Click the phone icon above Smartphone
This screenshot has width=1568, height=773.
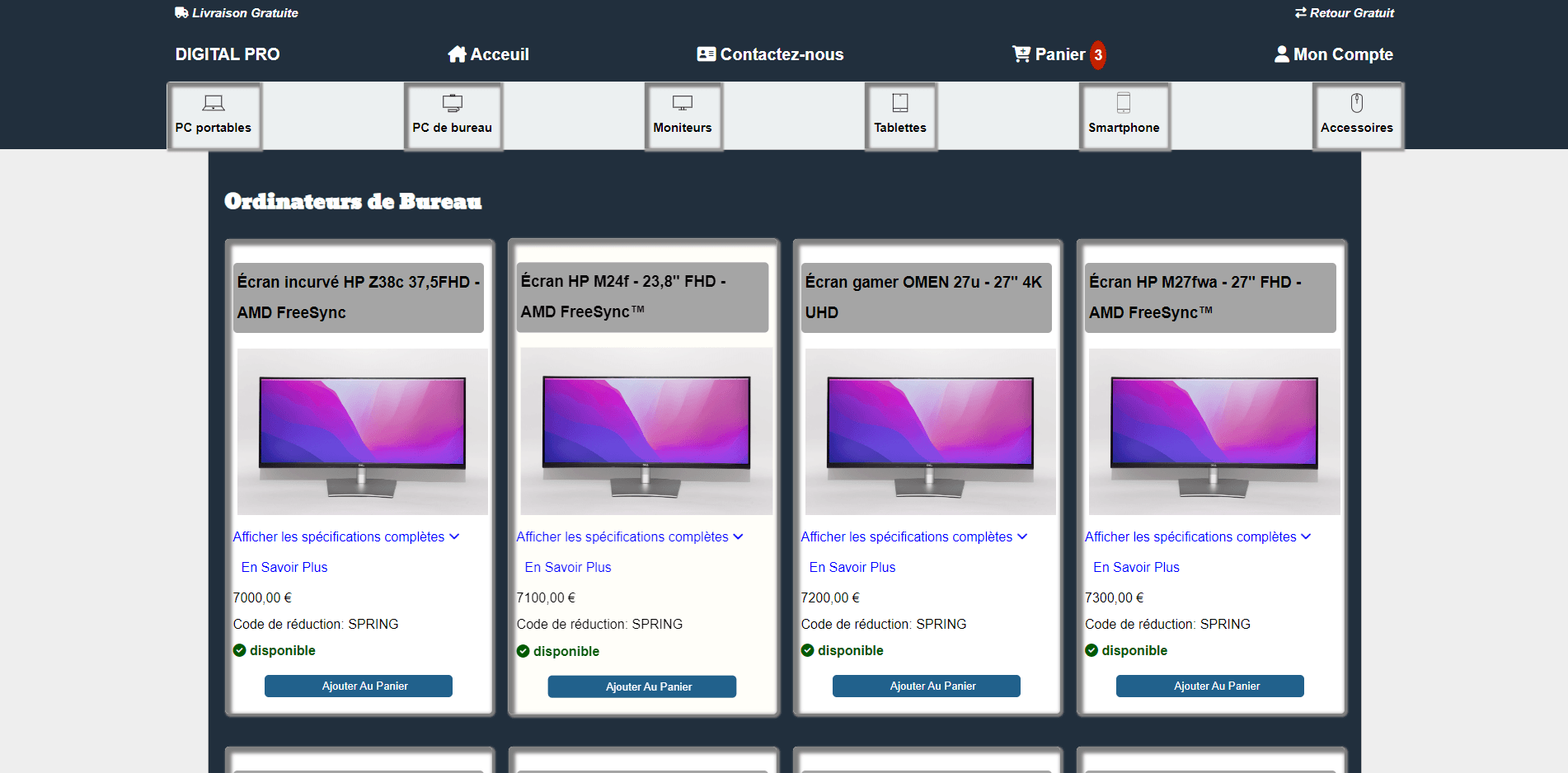1124,103
